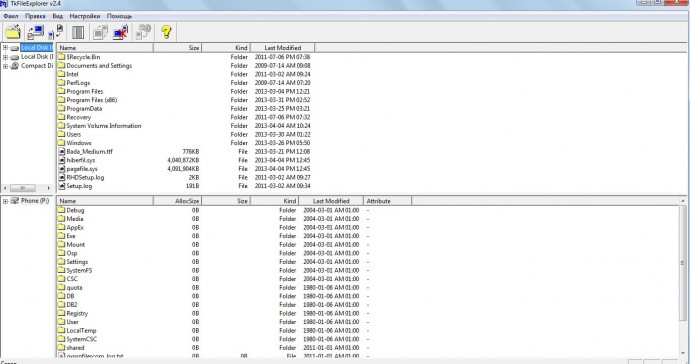Screen dimensions: 690x364
Task: Expand the unselected Local Disk tree node
Action: click(5, 57)
